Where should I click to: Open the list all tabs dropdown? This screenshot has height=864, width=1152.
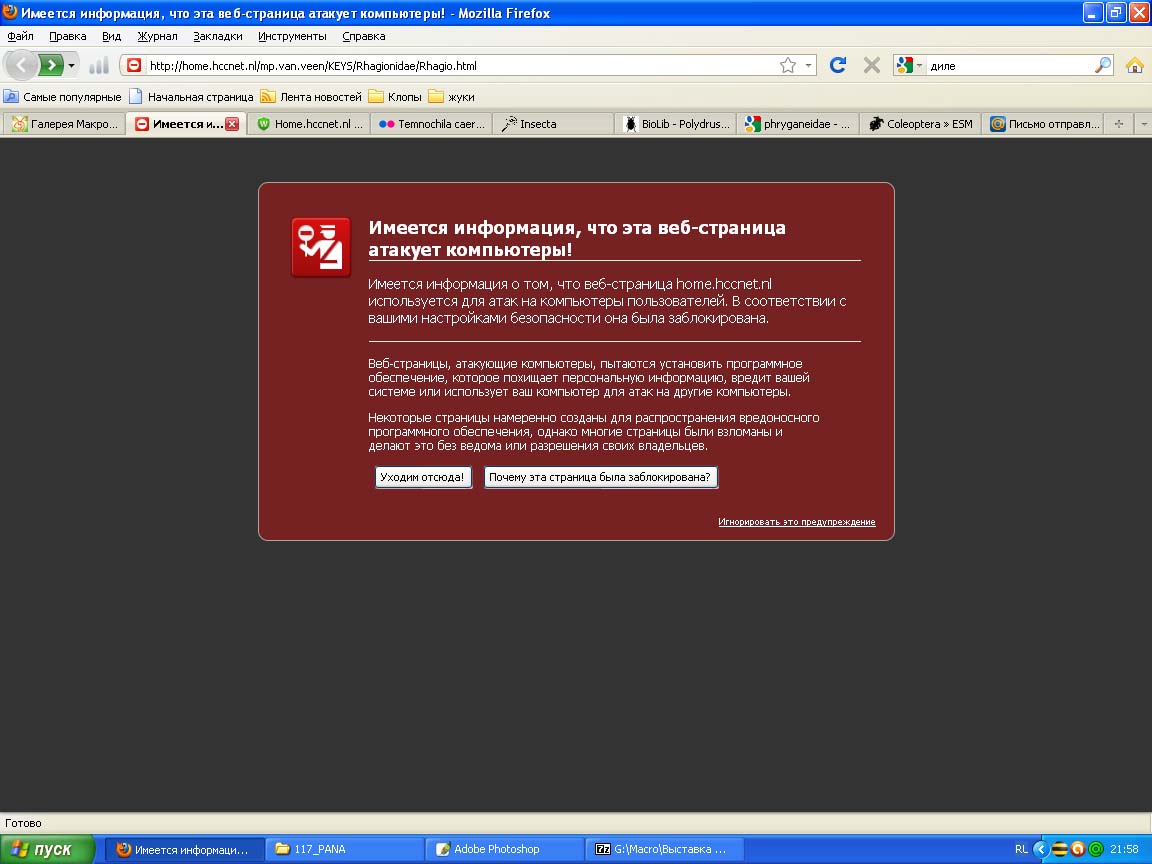[x=1143, y=124]
